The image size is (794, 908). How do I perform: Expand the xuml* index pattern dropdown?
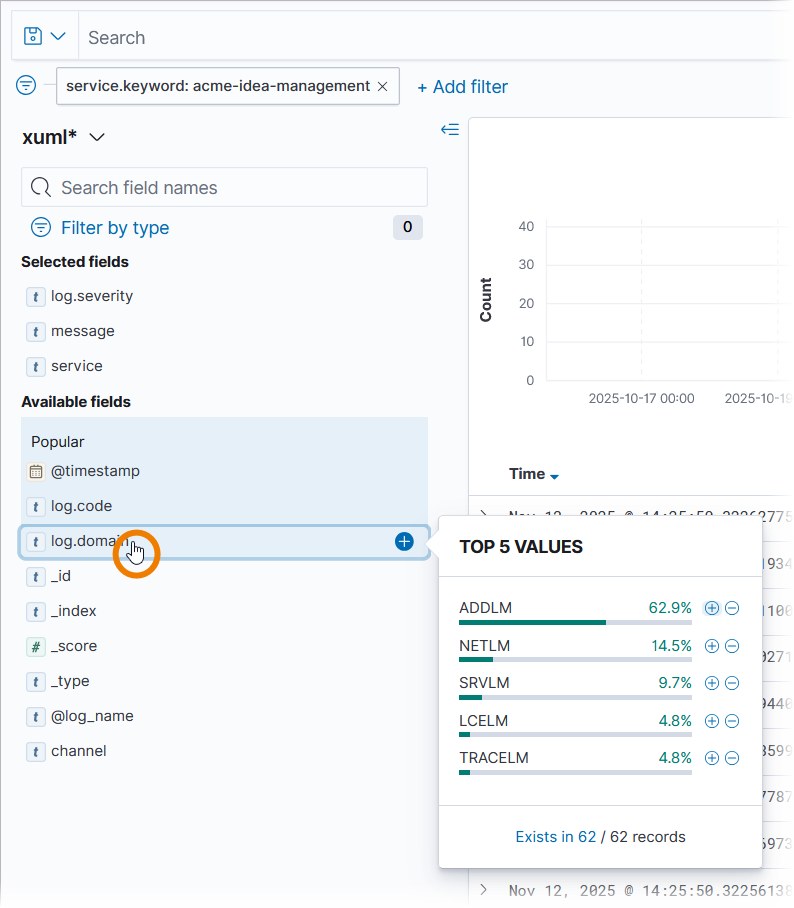click(97, 138)
